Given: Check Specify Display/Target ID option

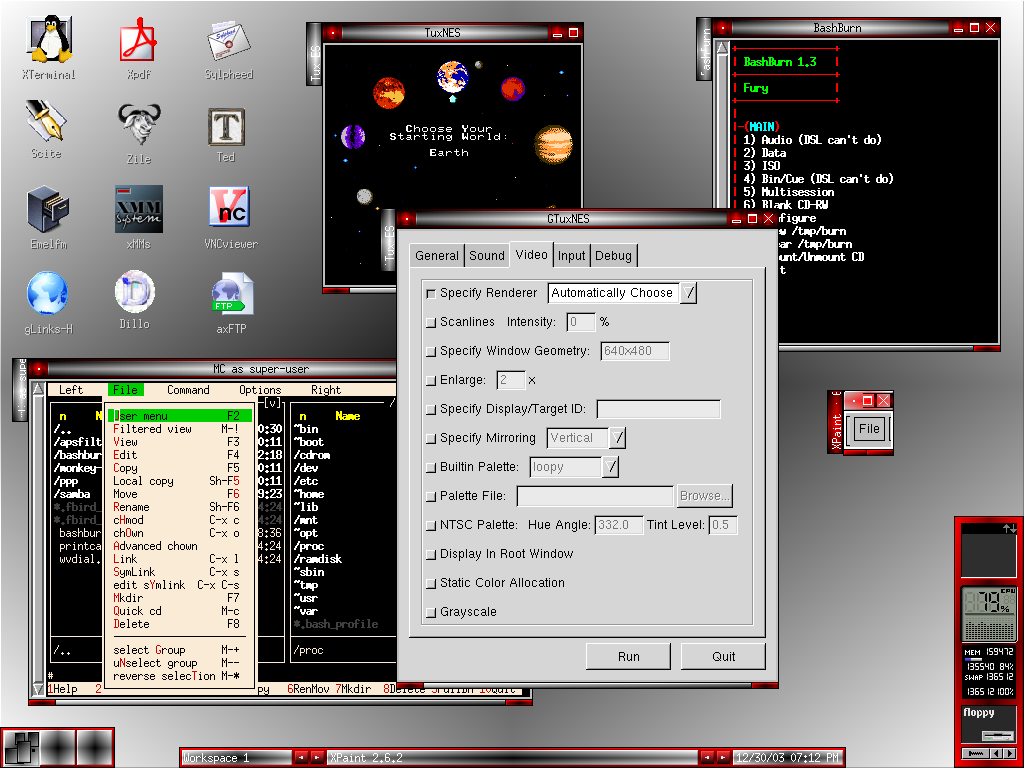Looking at the screenshot, I should pyautogui.click(x=431, y=409).
